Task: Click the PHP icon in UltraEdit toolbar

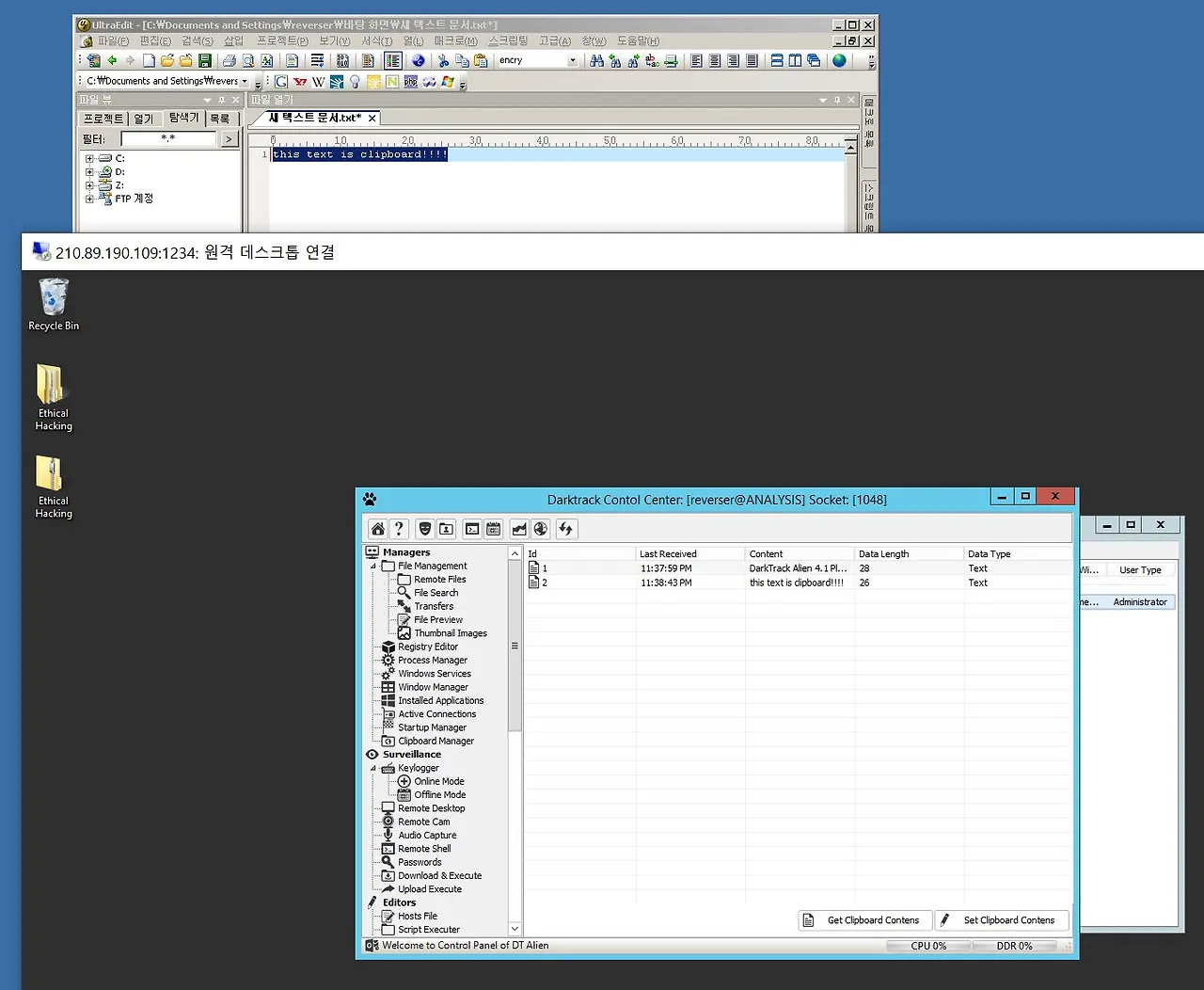Action: [x=410, y=82]
